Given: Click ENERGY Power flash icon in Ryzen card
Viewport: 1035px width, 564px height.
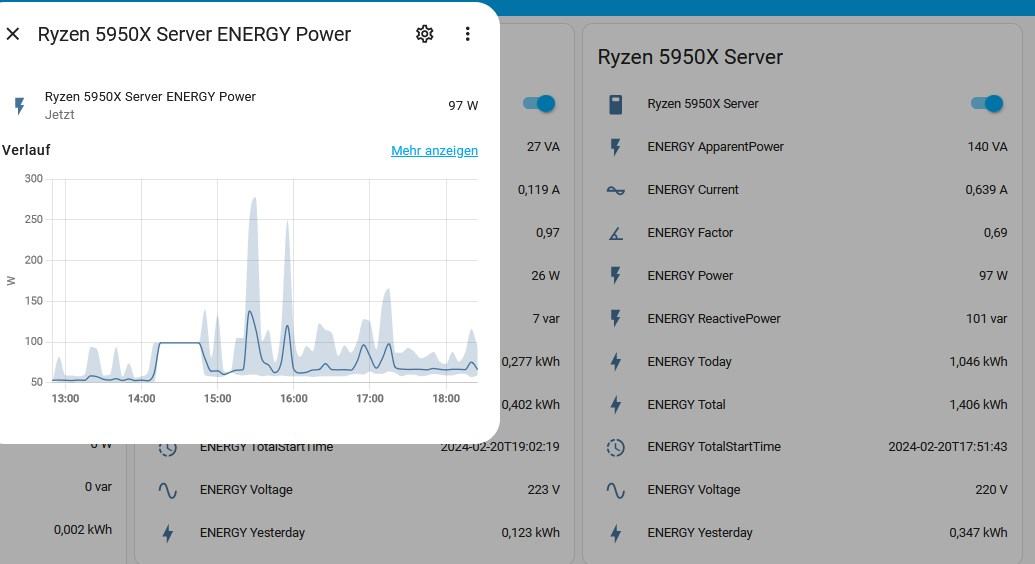Looking at the screenshot, I should 615,275.
